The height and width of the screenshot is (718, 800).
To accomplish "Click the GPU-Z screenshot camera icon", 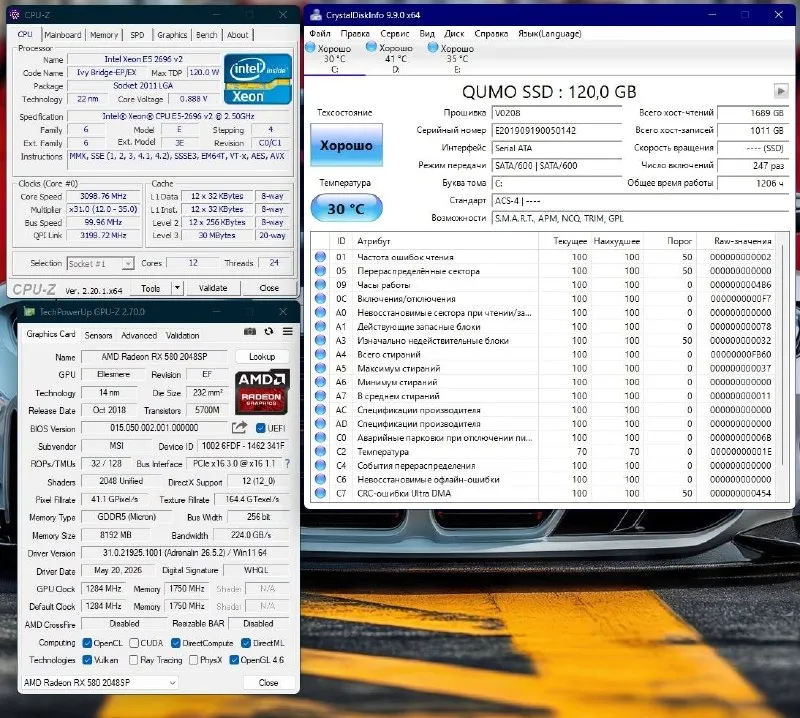I will click(249, 332).
